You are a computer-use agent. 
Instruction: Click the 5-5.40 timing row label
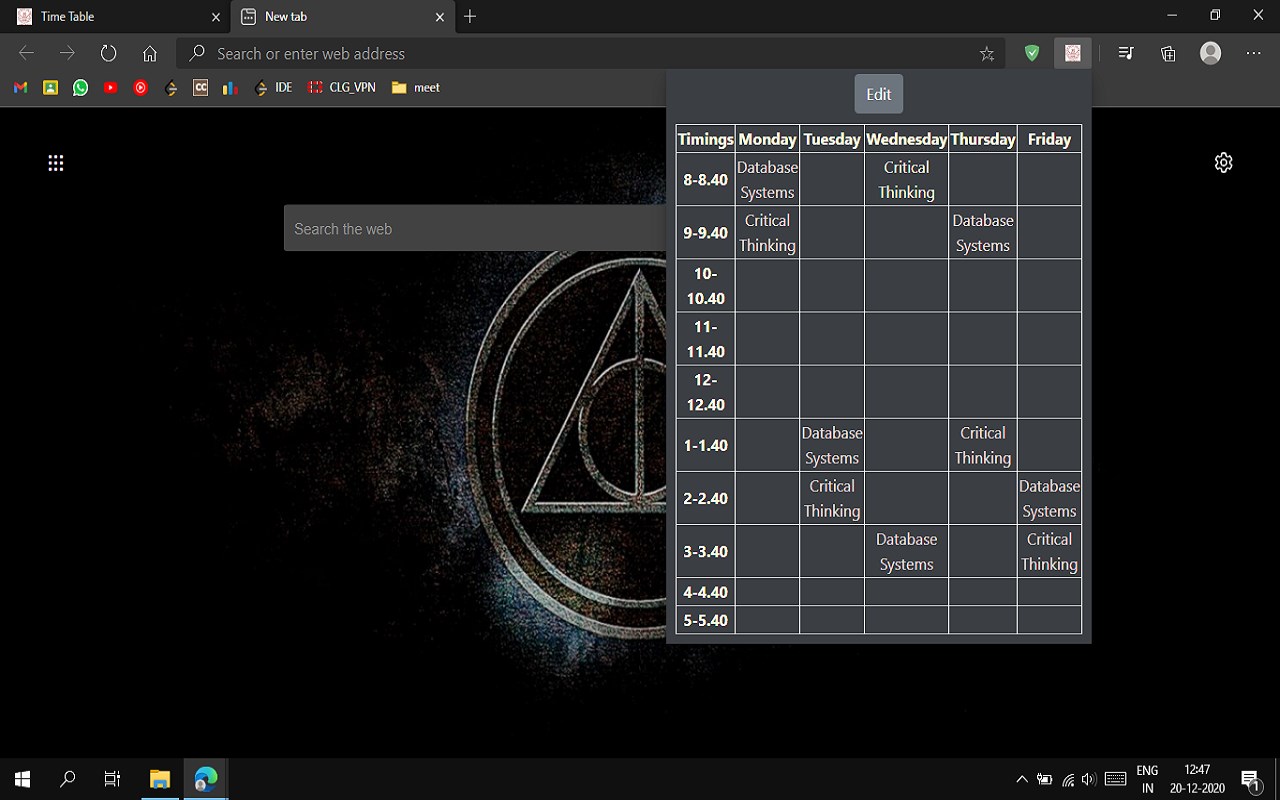point(706,620)
